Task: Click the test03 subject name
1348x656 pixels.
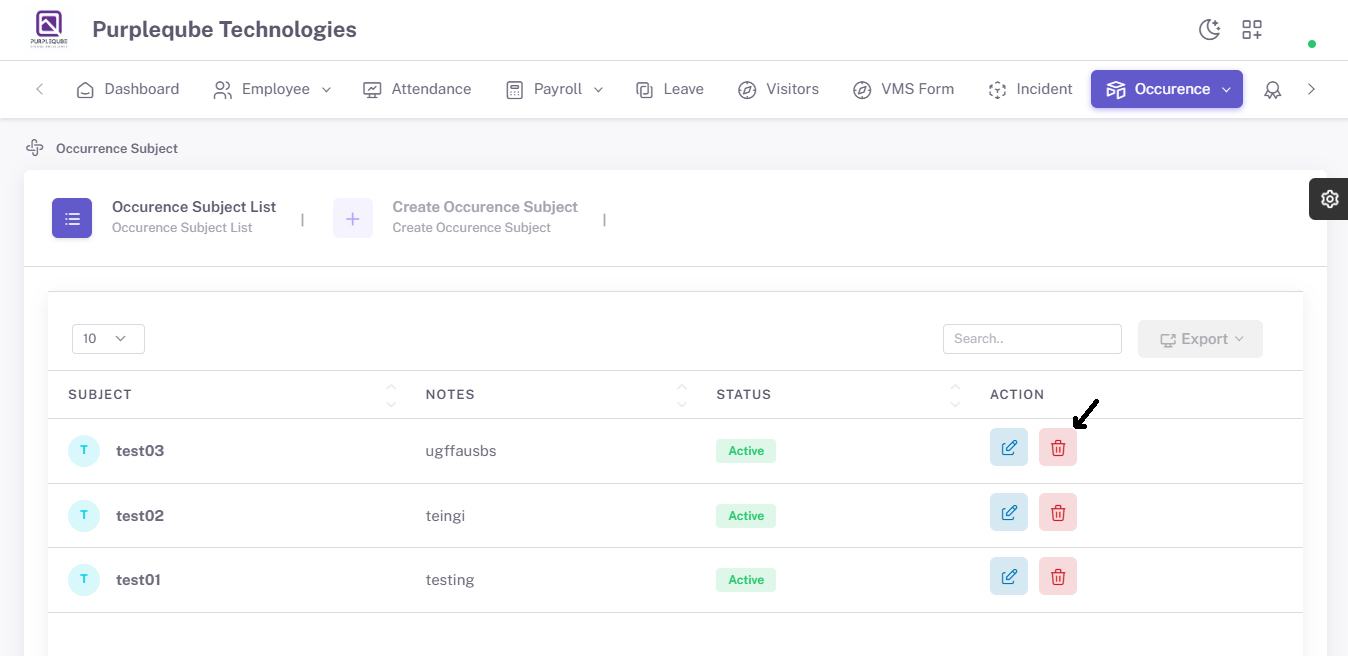Action: (x=140, y=451)
